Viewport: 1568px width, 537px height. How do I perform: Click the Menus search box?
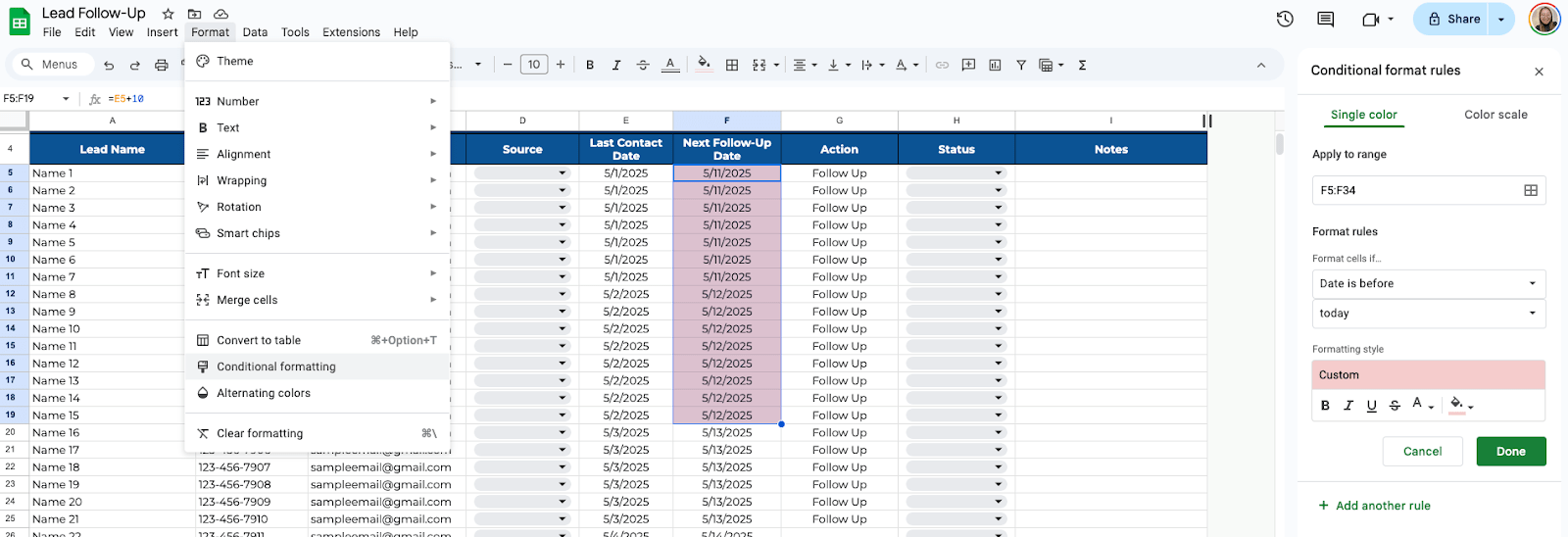pos(52,65)
